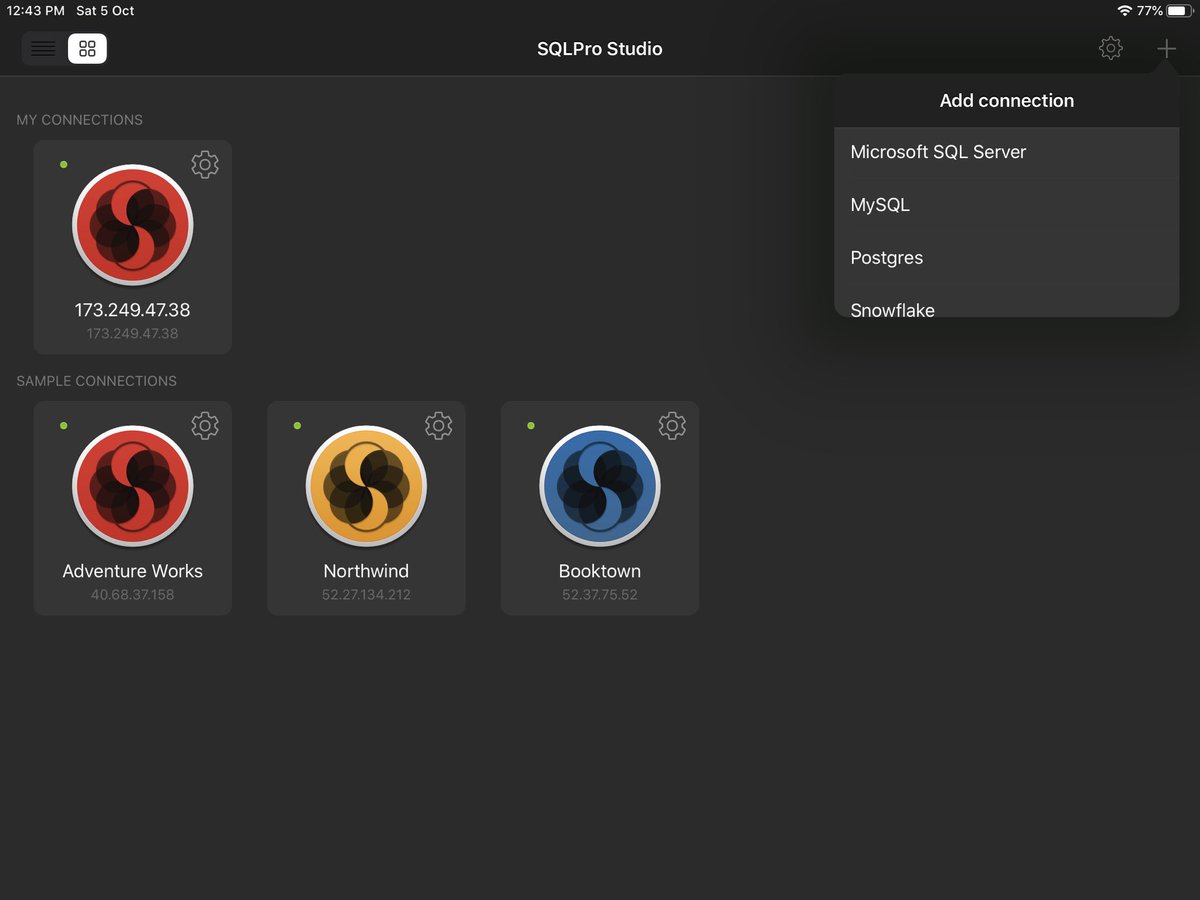Screen dimensions: 1200x900
Task: Select the Northwind label
Action: coord(366,571)
